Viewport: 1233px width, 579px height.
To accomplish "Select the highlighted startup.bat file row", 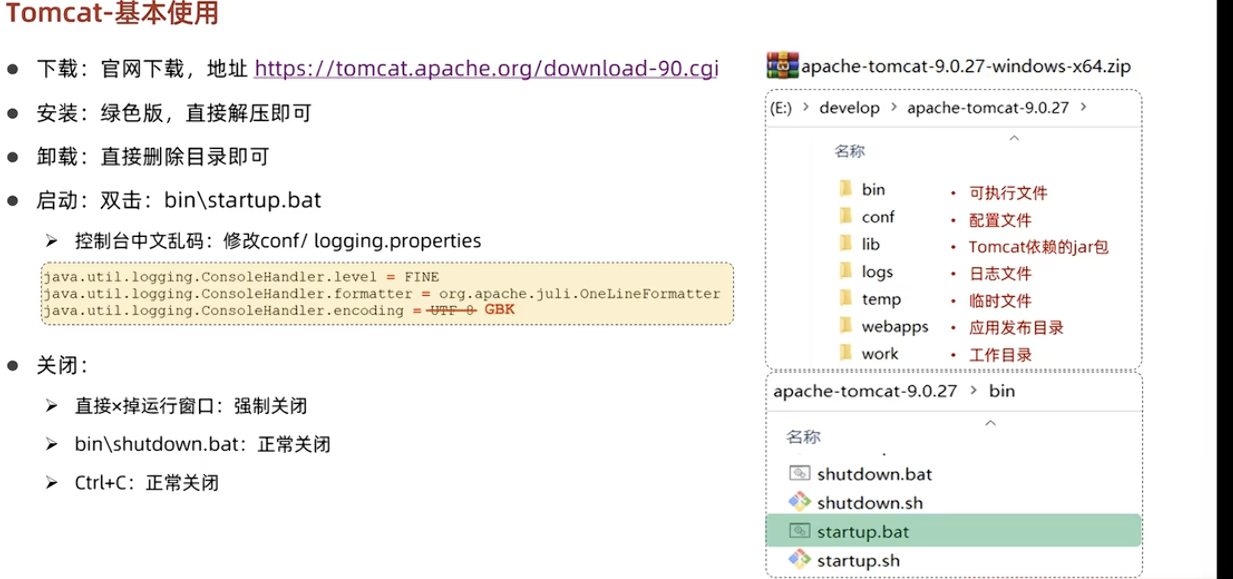I will coord(952,530).
